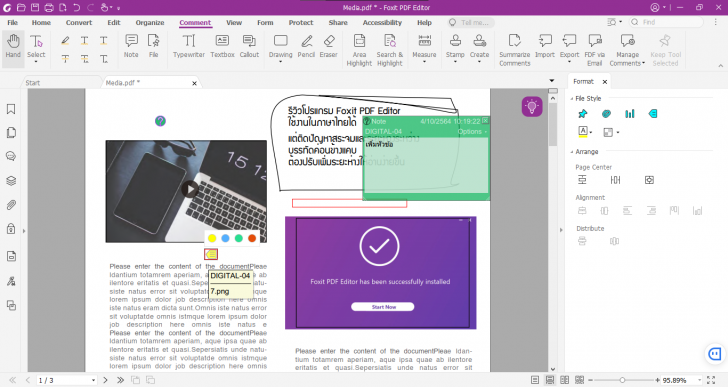The height and width of the screenshot is (387, 728).
Task: Pick the Eraser tool
Action: (x=329, y=47)
